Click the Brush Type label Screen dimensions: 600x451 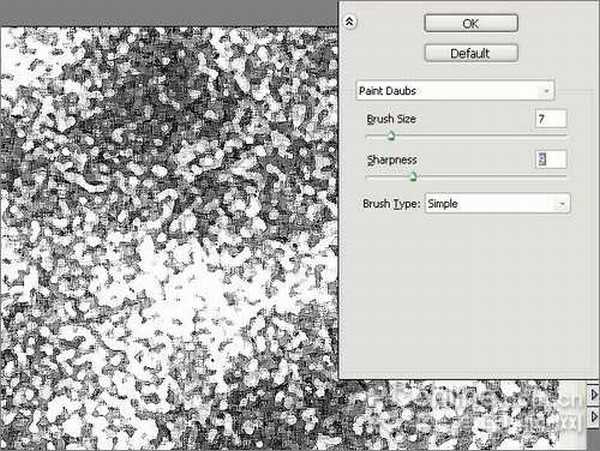tap(391, 203)
